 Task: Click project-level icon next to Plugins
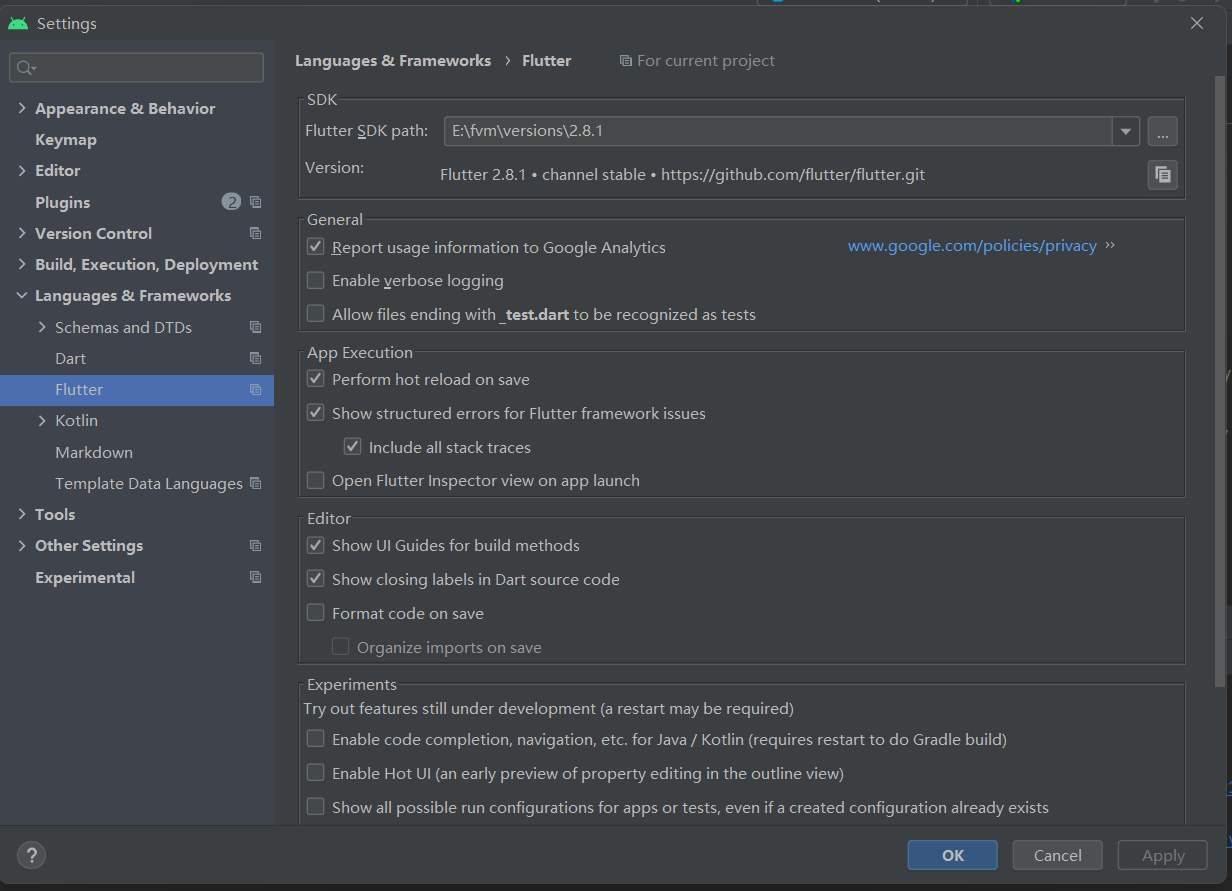point(255,202)
